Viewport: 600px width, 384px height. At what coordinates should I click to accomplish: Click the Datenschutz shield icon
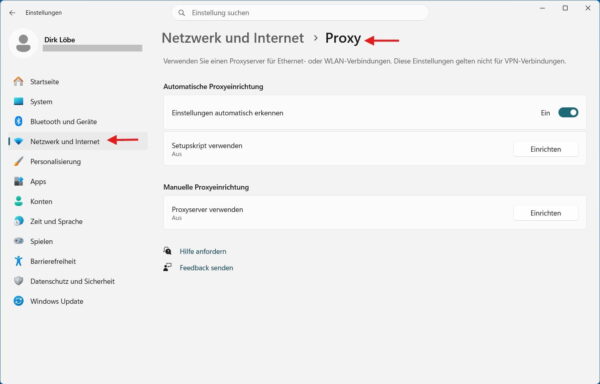click(x=18, y=281)
